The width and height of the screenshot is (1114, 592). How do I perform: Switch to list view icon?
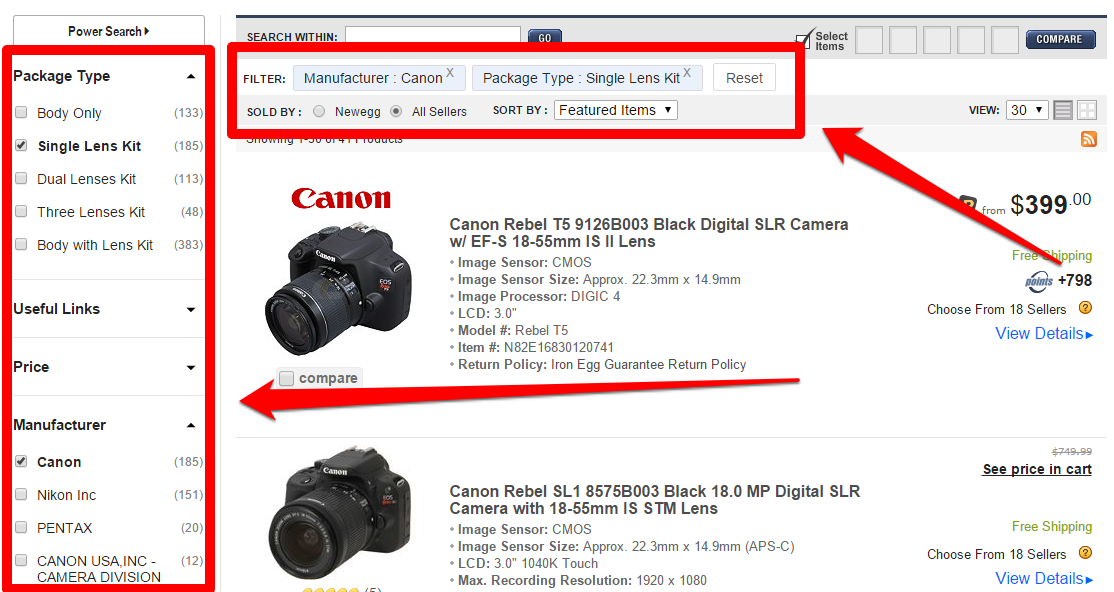click(1063, 110)
